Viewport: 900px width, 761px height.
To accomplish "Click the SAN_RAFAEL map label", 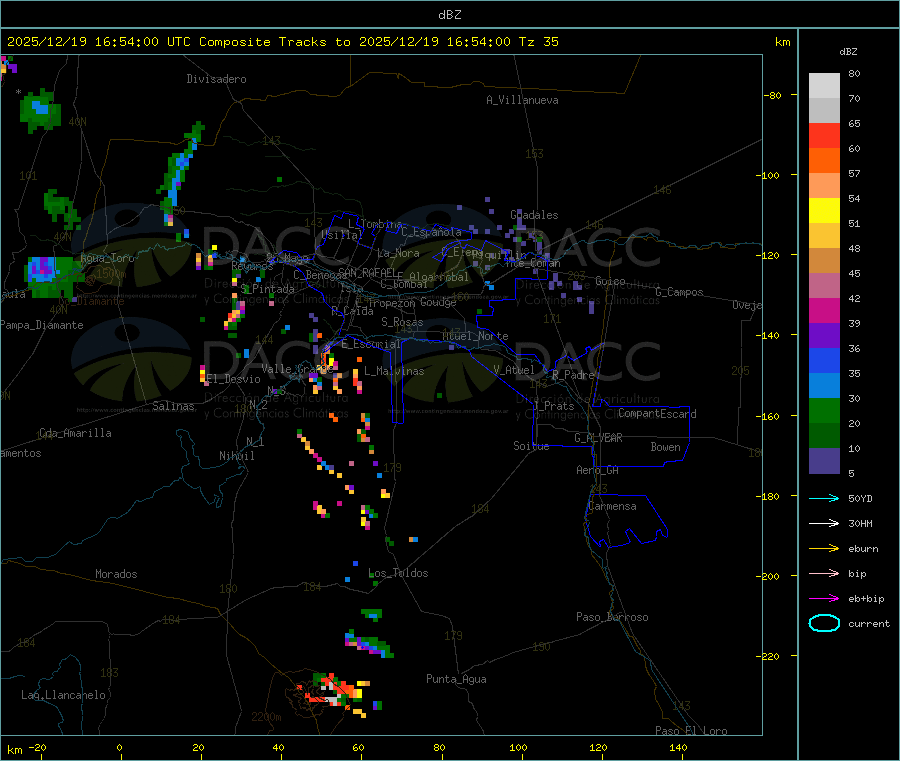I will click(x=366, y=272).
